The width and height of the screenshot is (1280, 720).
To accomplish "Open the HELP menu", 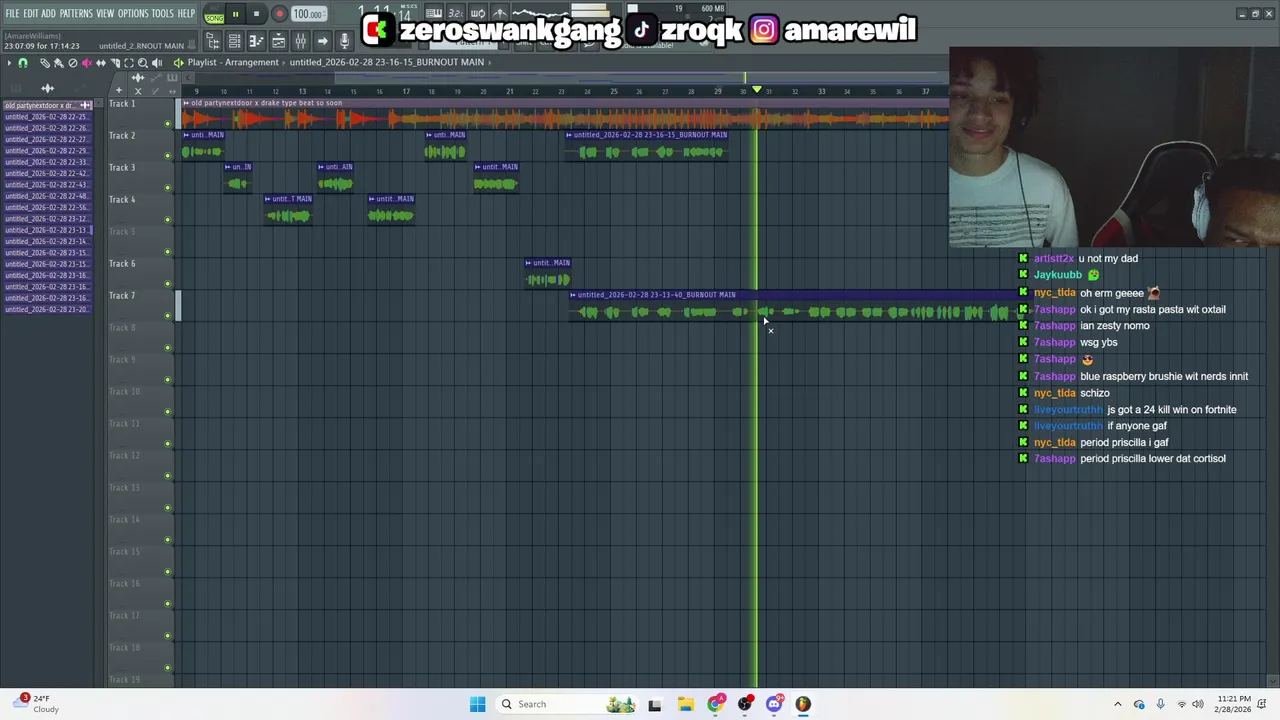I will (187, 13).
